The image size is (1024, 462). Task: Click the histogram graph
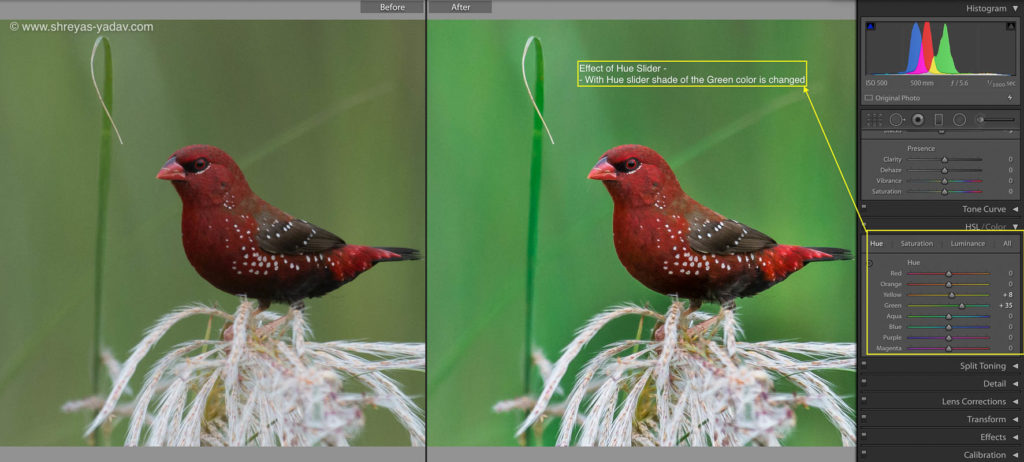click(940, 48)
